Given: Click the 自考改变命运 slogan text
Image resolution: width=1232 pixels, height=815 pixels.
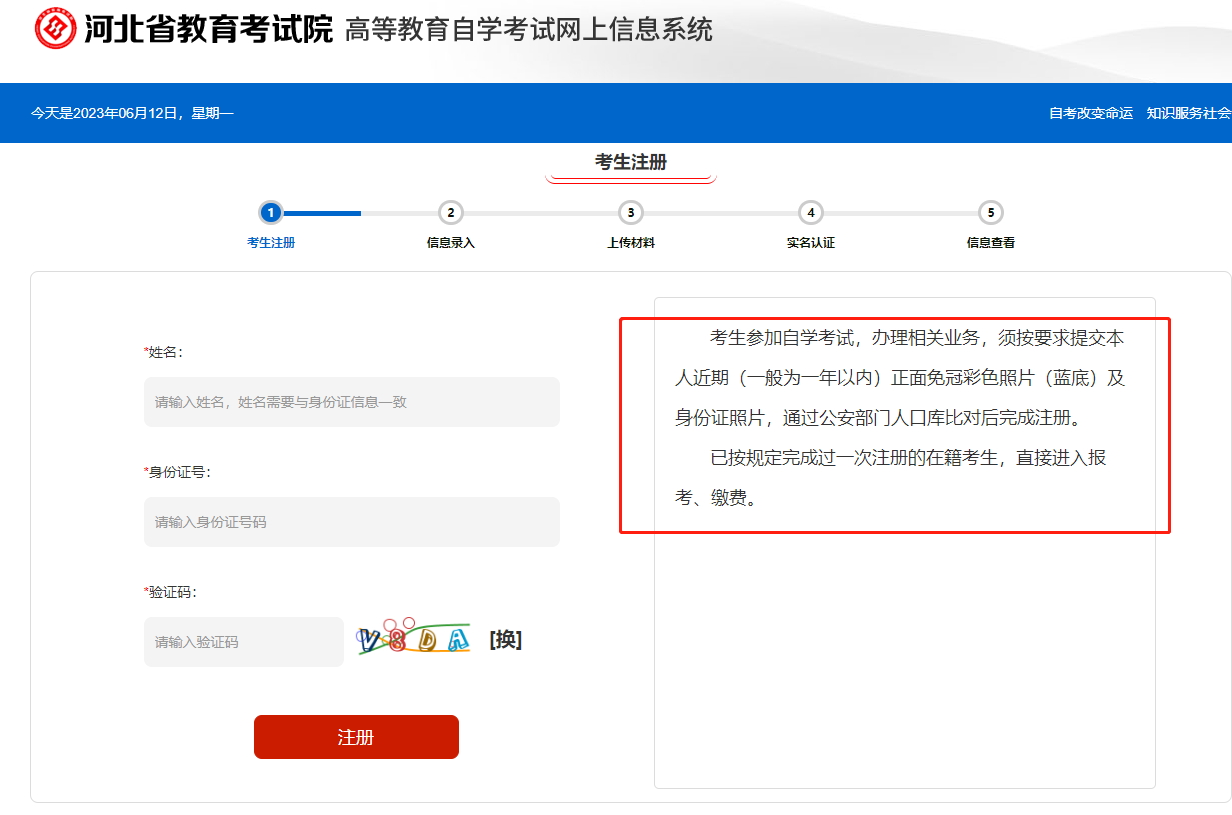Looking at the screenshot, I should point(1090,114).
